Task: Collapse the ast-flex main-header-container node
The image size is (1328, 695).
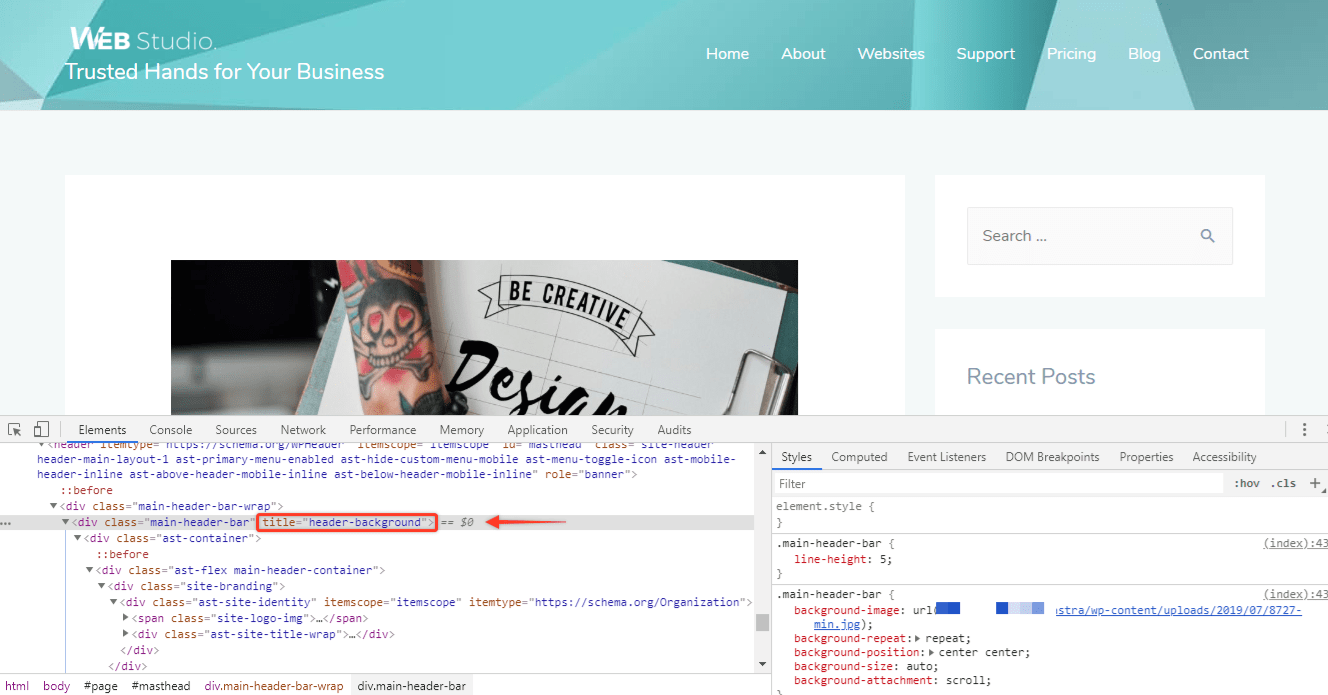Action: (91, 571)
